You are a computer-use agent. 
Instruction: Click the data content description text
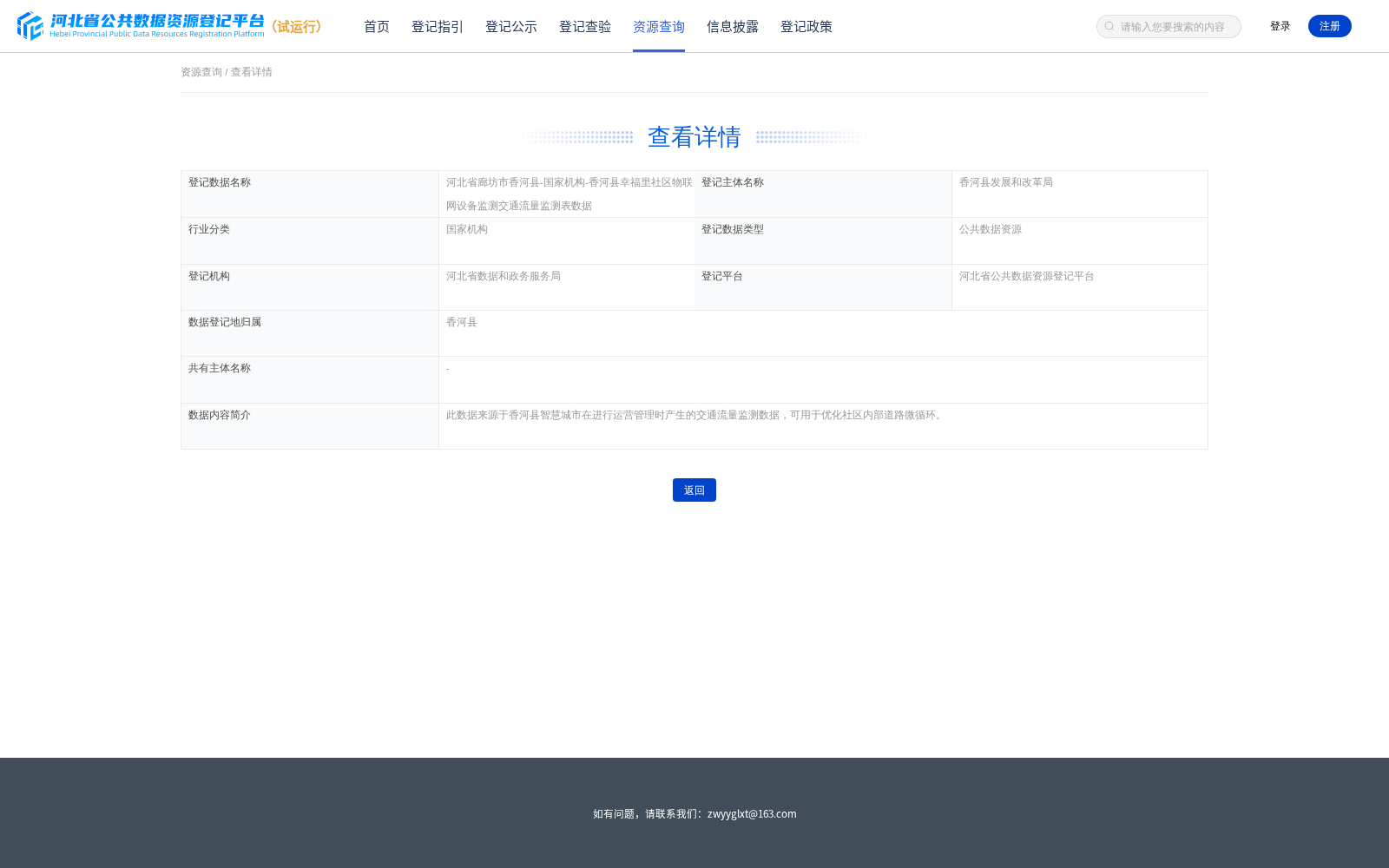[696, 415]
